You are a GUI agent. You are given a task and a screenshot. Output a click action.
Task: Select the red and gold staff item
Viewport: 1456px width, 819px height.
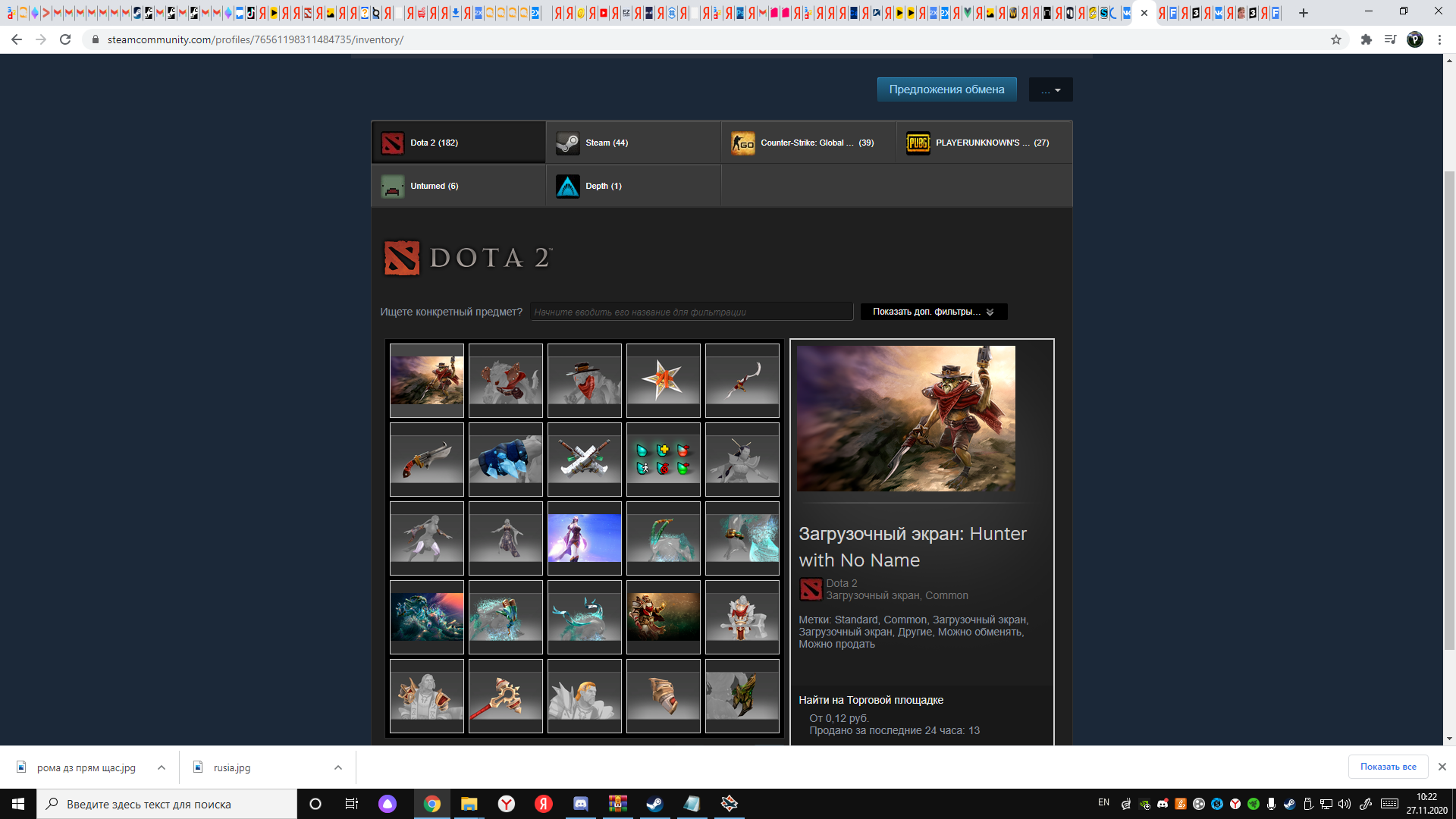tap(506, 696)
